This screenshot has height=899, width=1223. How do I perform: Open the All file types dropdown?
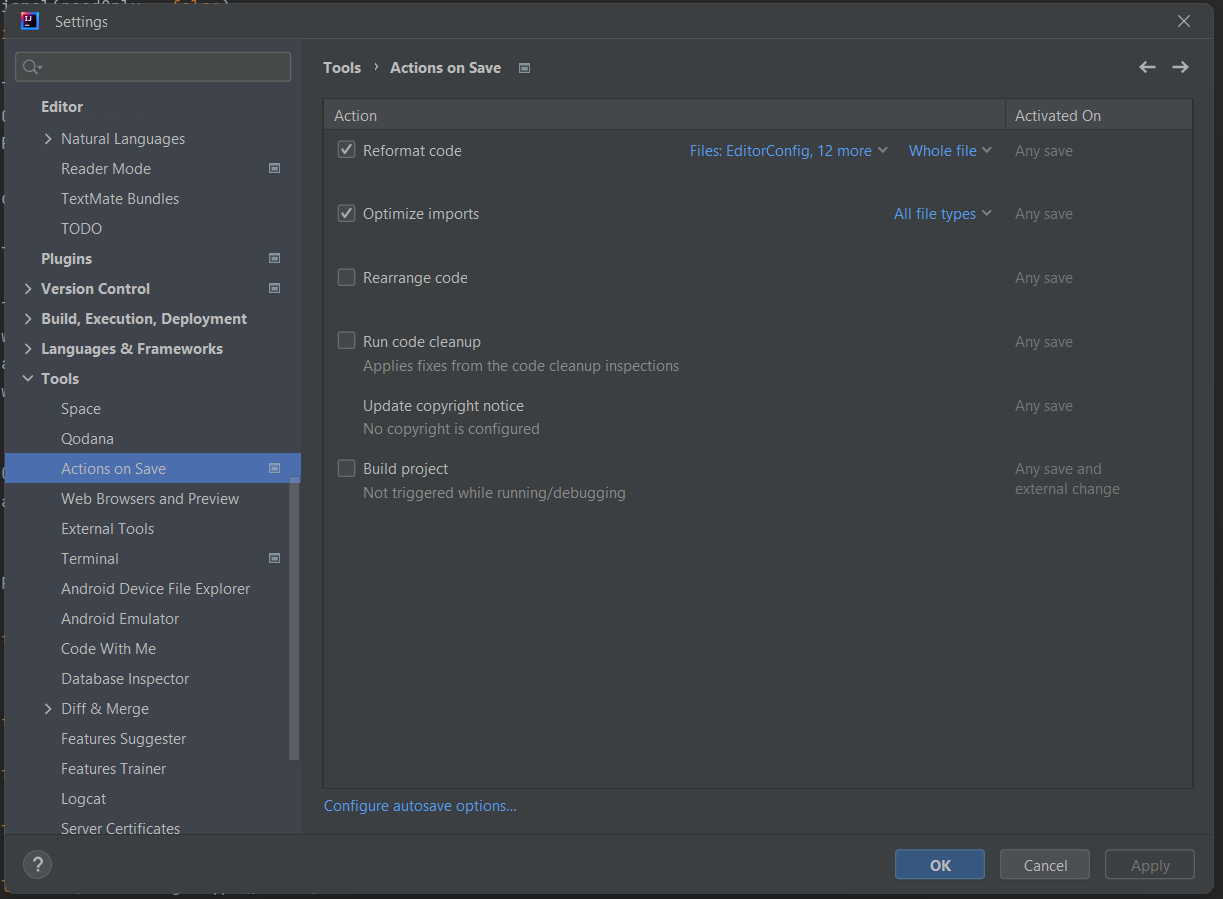[942, 214]
